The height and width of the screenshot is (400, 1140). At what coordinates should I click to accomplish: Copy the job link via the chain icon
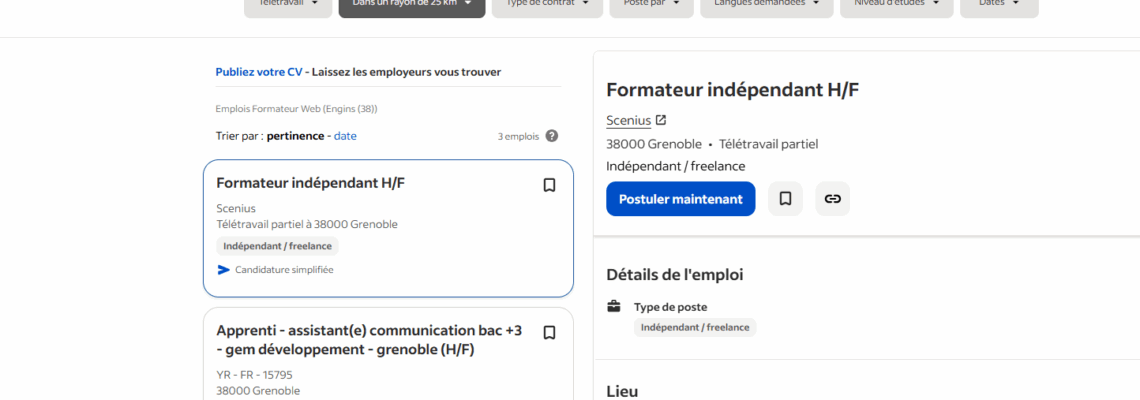pyautogui.click(x=832, y=199)
